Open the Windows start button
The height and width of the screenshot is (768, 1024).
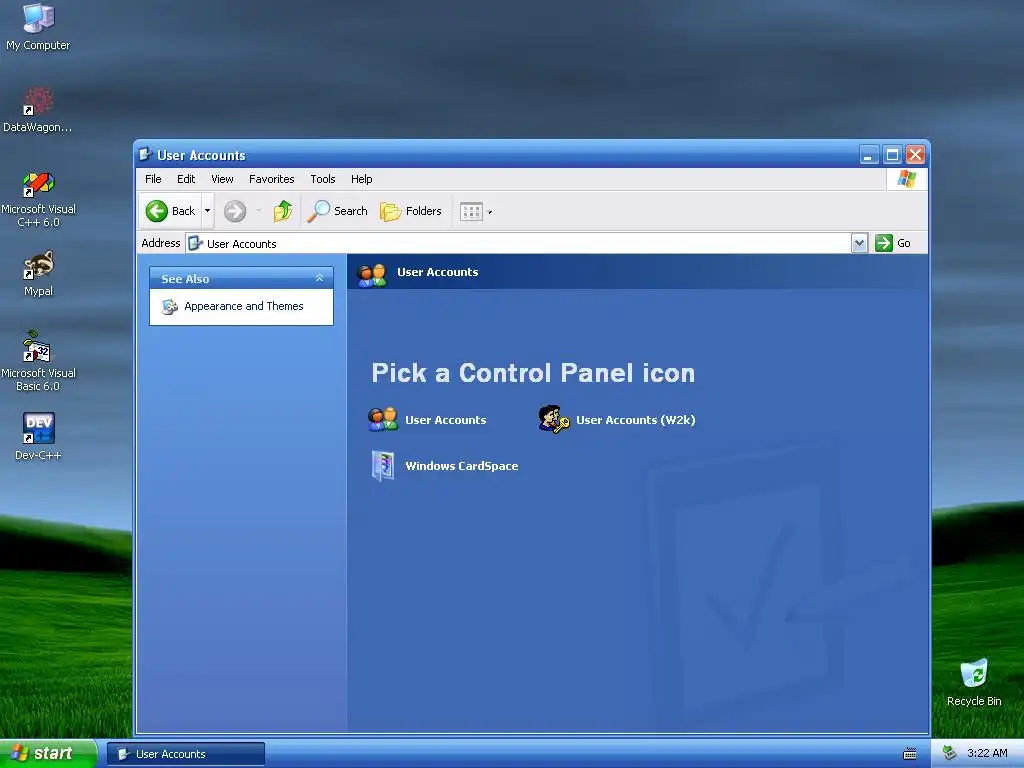48,754
